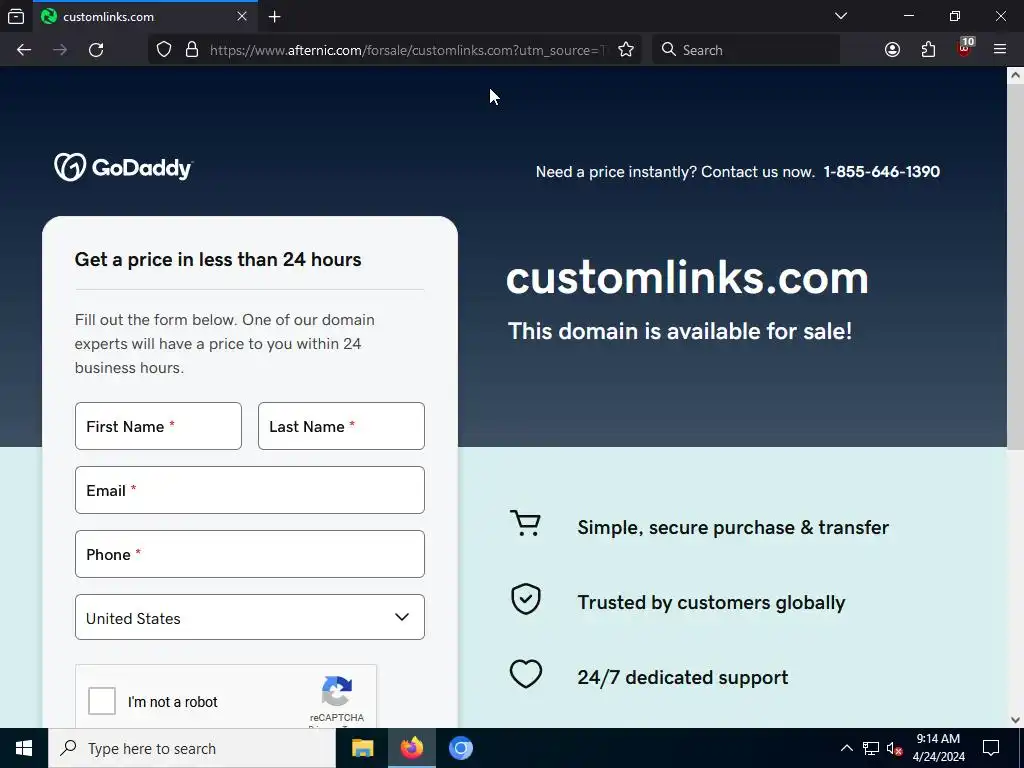Bookmark this page with the star
Viewport: 1024px width, 768px height.
[626, 50]
